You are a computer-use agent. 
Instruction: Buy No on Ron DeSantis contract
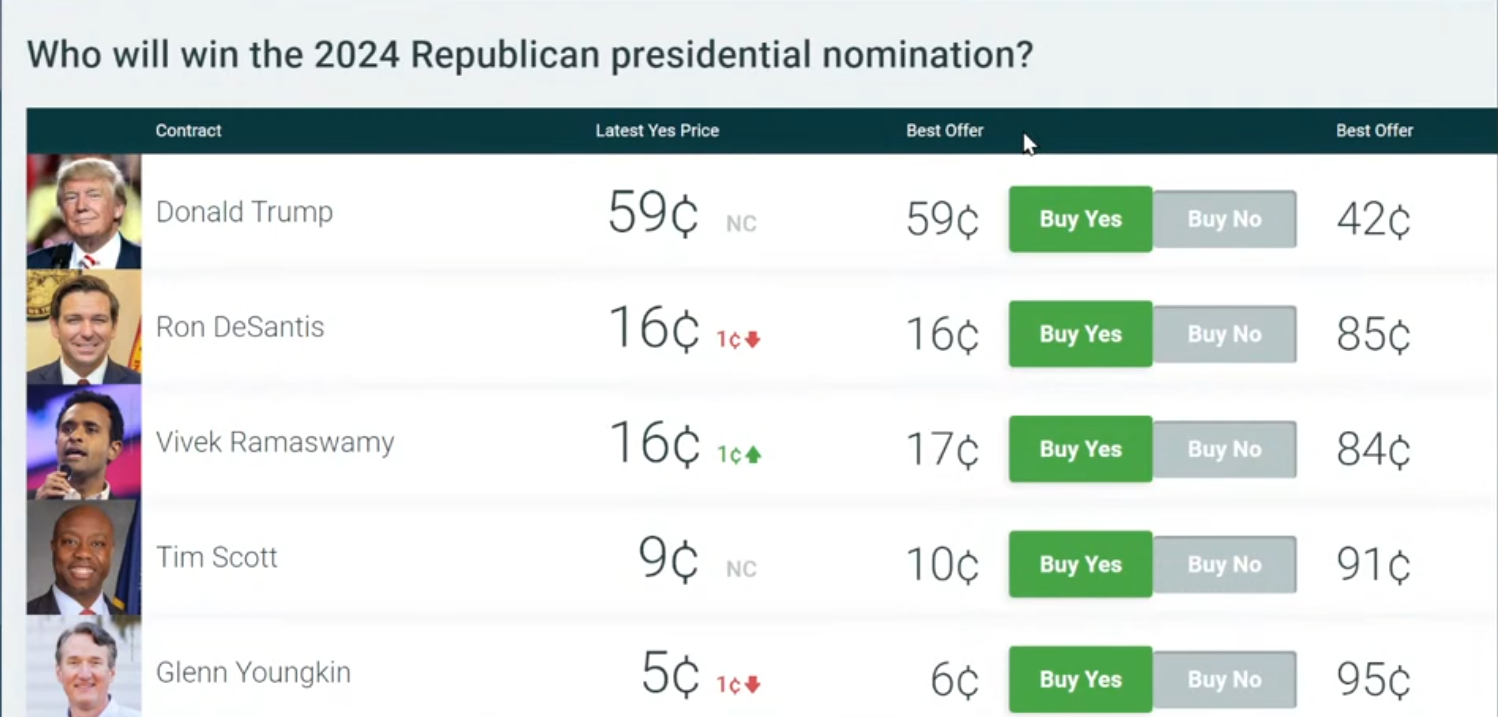tap(1225, 334)
